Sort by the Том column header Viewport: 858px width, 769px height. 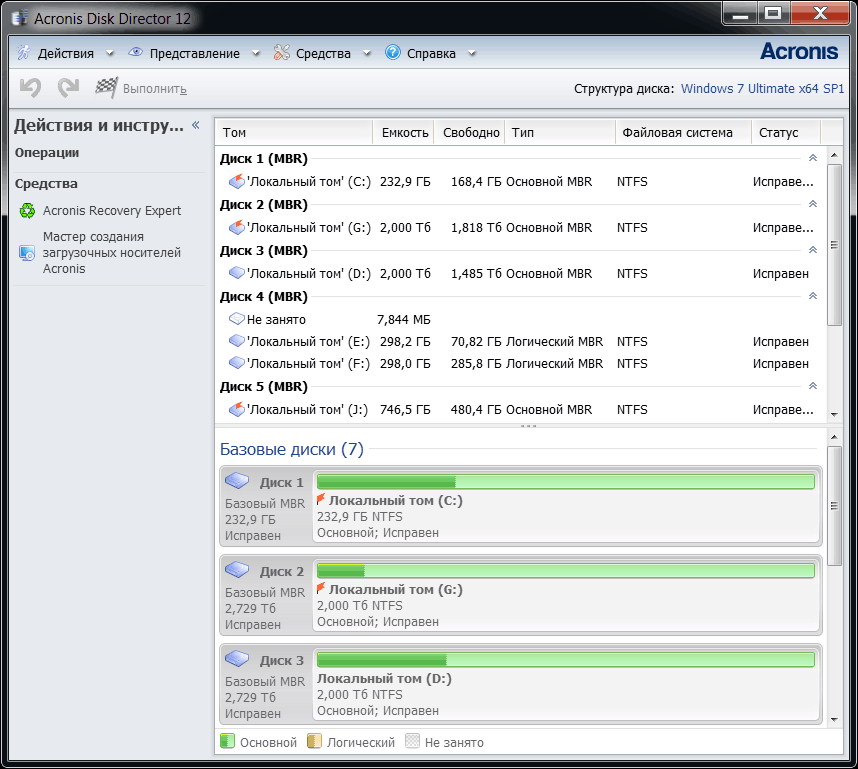[294, 132]
